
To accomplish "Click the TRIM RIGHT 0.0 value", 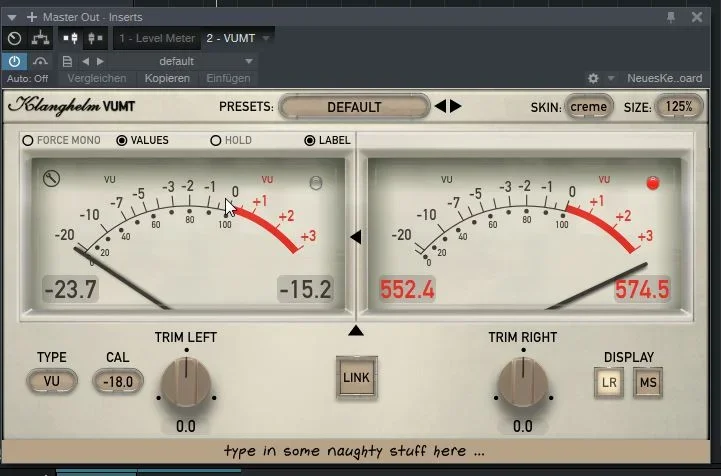I will pos(523,426).
